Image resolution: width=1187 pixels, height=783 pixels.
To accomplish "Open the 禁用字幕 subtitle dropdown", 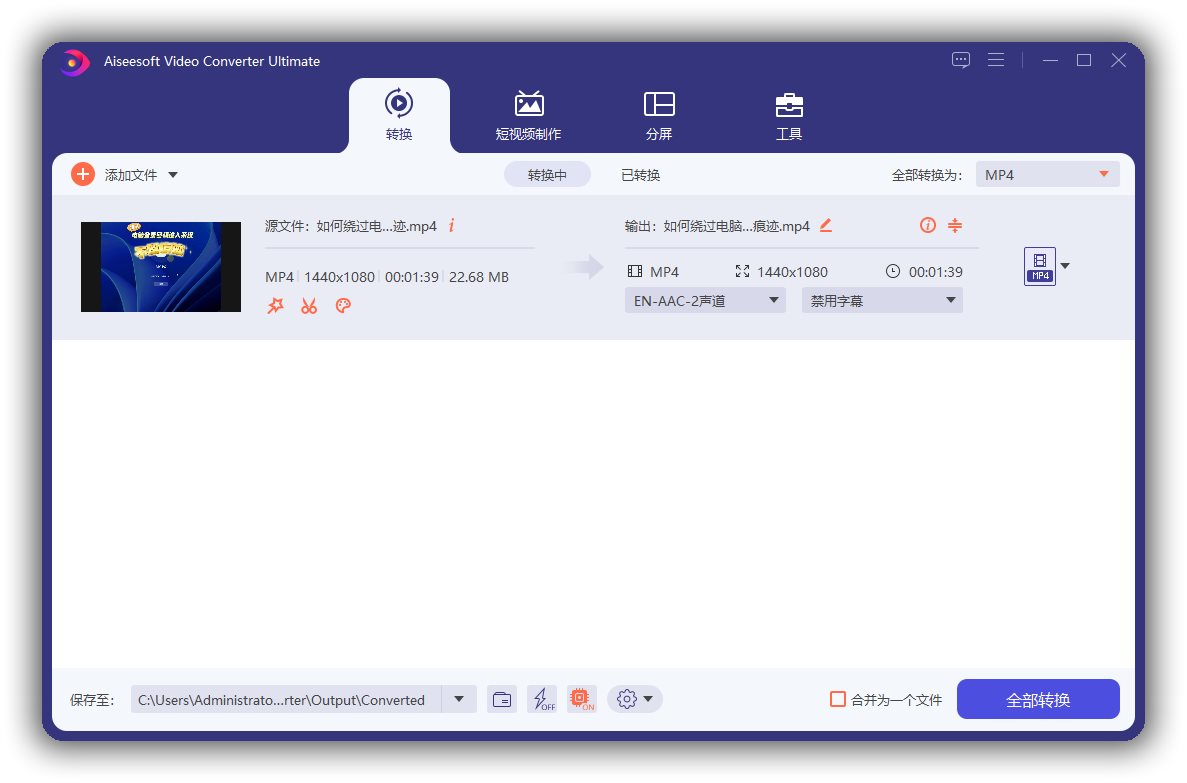I will 882,301.
